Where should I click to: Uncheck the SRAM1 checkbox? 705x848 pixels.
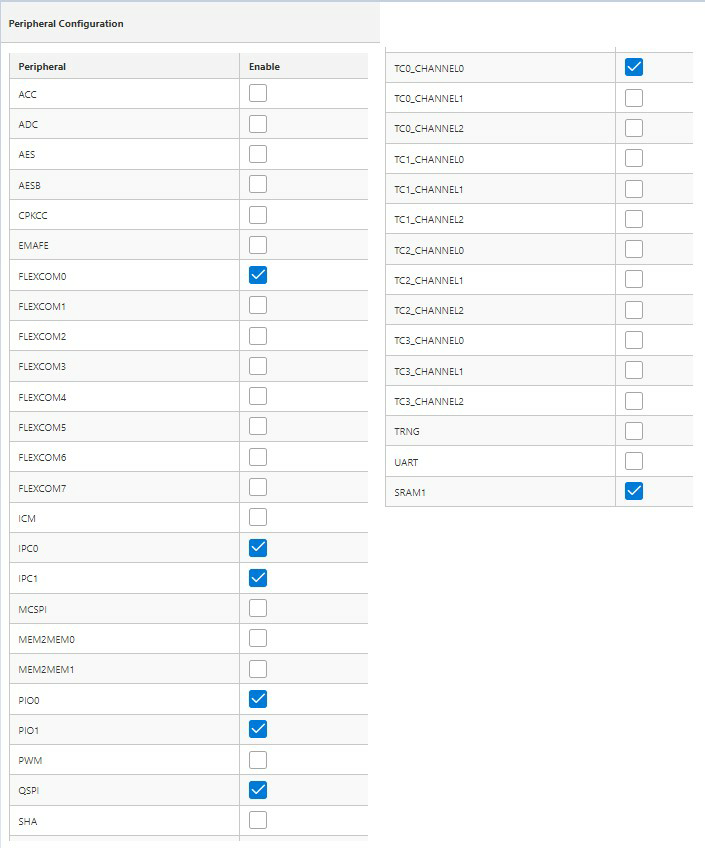pos(633,491)
